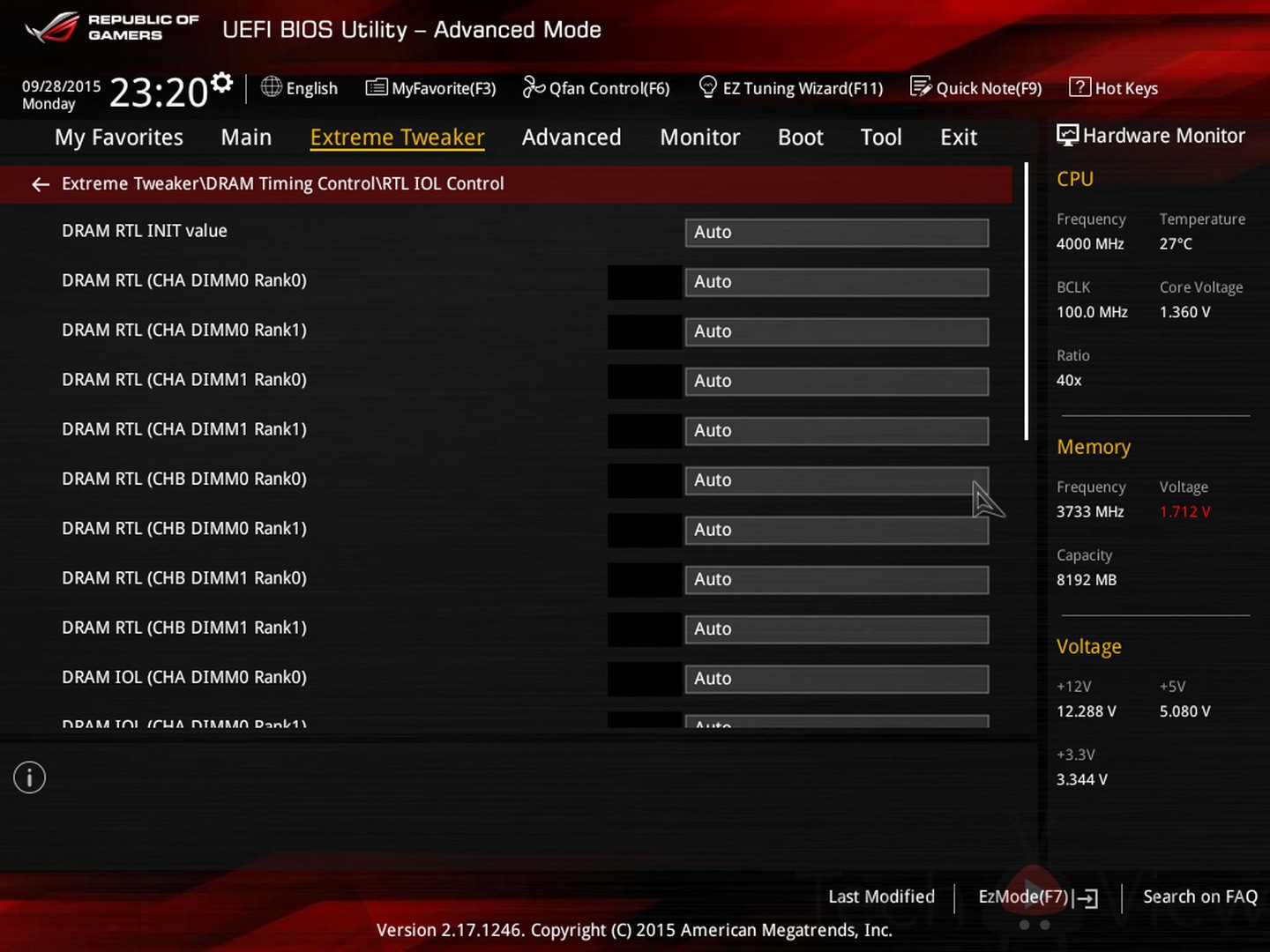Switch to EzMode(F7)

1037,897
